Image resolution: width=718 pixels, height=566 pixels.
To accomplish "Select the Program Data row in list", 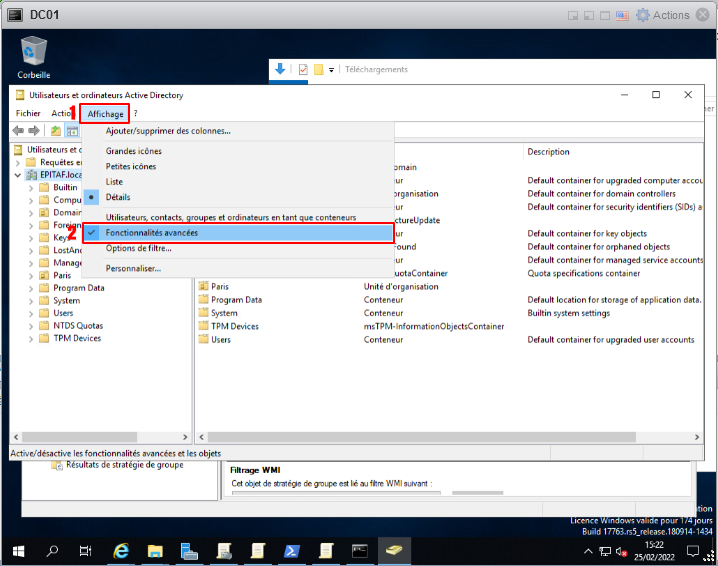I will 236,300.
